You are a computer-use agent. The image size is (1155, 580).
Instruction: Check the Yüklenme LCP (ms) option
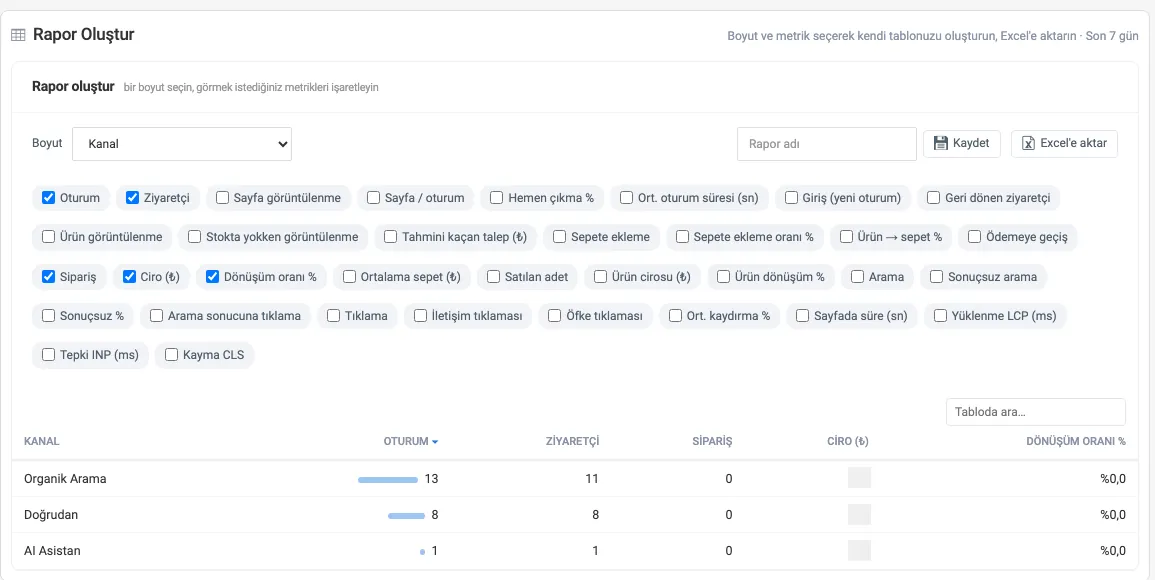[940, 315]
